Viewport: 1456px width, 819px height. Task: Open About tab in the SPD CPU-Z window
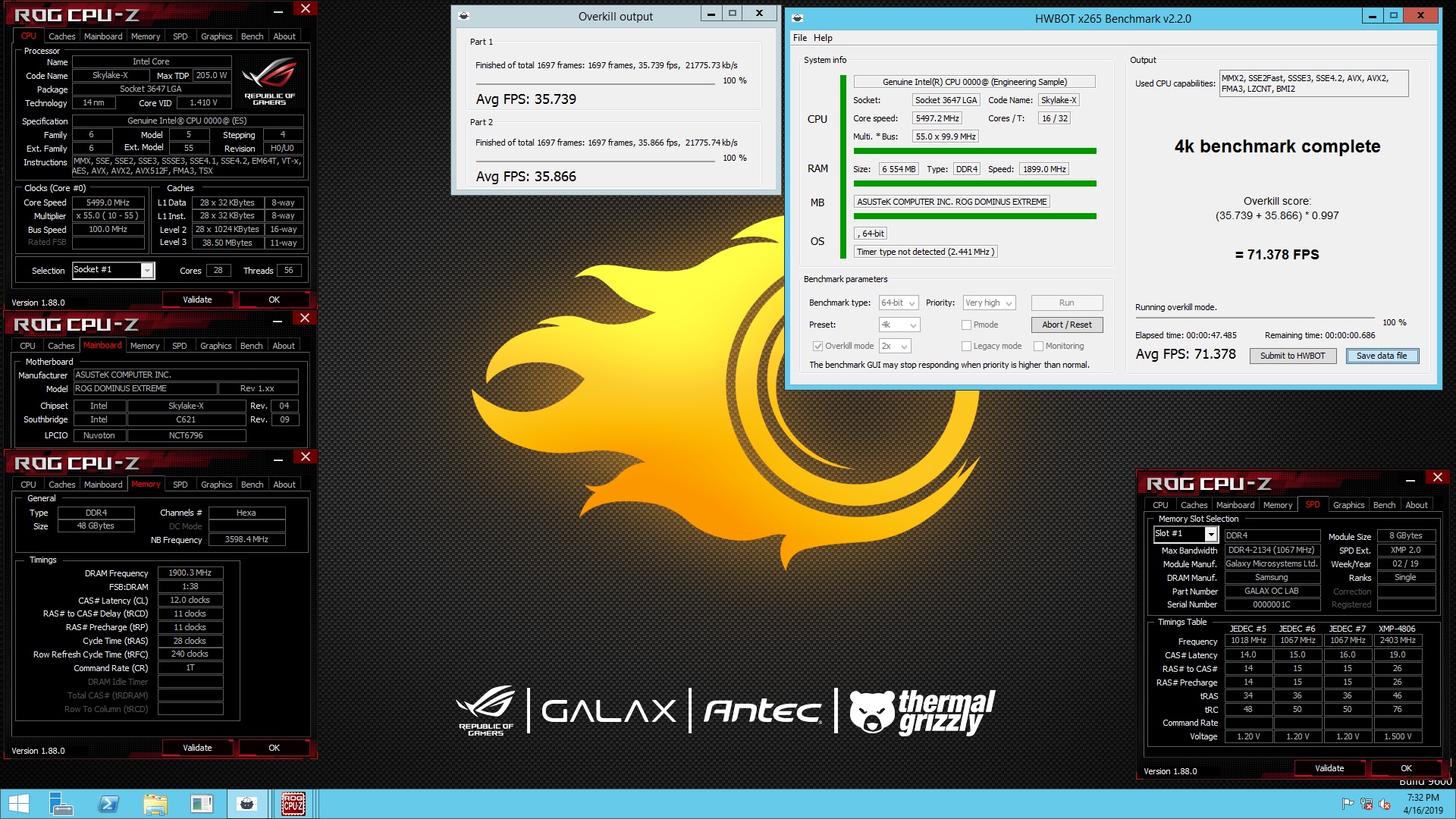pyautogui.click(x=1416, y=505)
